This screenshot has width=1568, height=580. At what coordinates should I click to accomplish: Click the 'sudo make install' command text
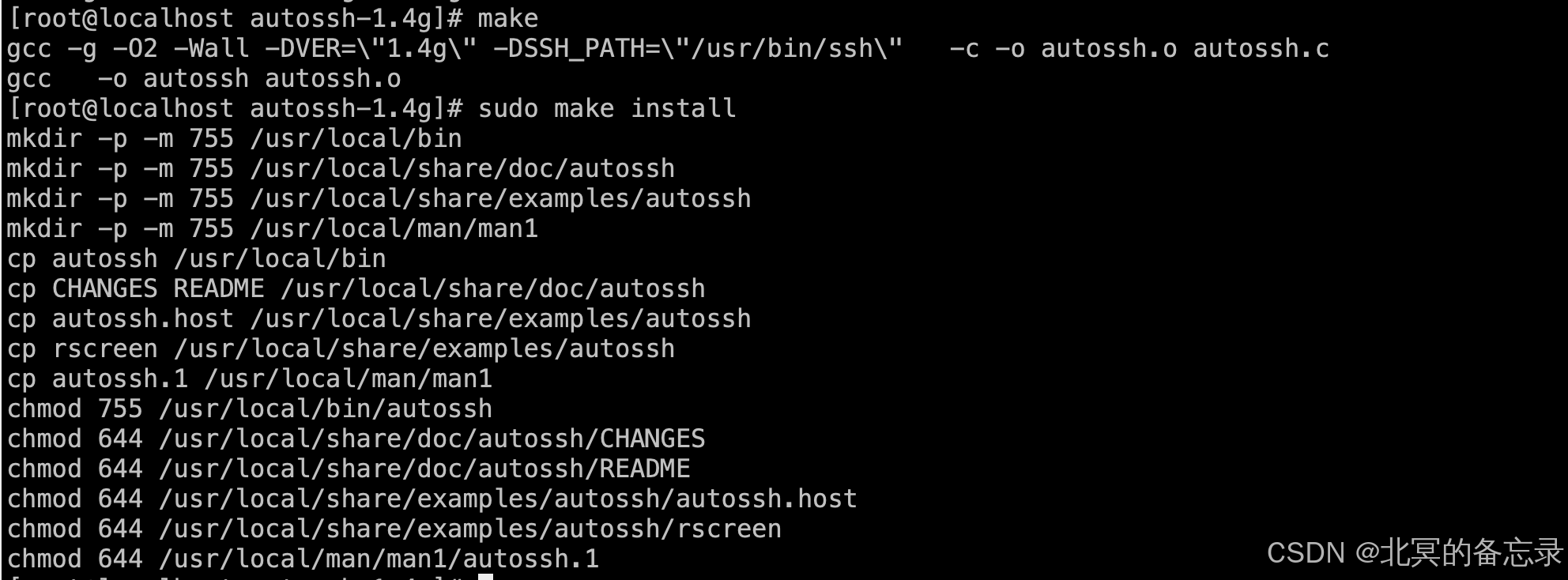tap(606, 108)
